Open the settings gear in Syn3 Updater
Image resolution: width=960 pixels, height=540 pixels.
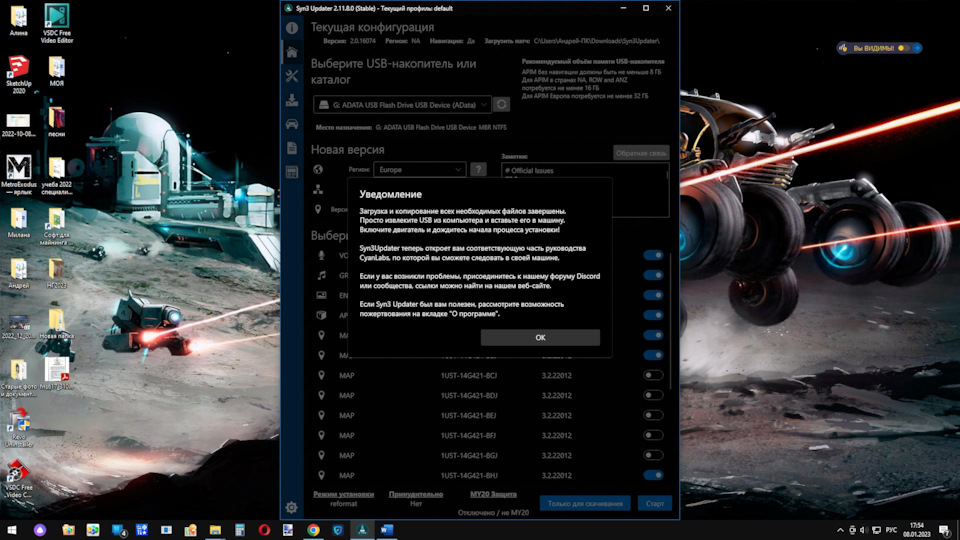[291, 507]
